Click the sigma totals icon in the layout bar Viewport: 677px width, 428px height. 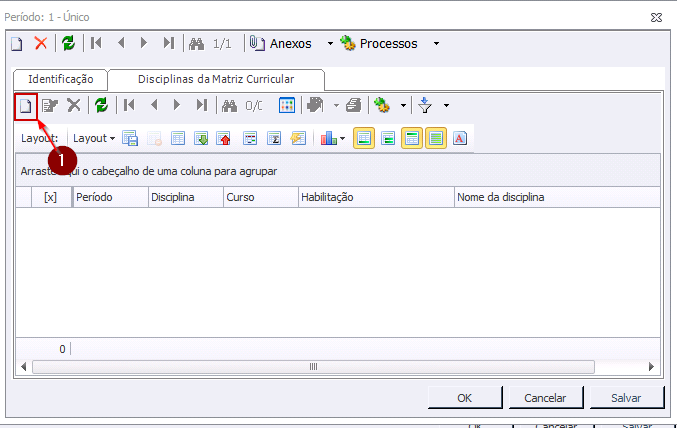click(274, 138)
